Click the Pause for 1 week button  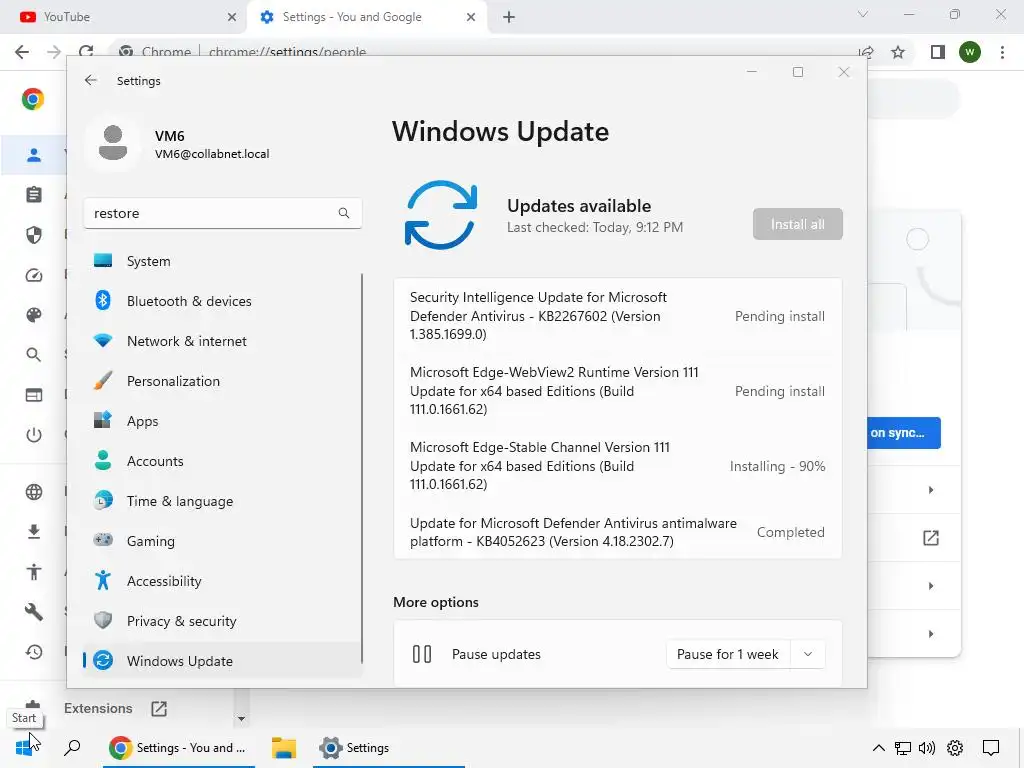728,654
